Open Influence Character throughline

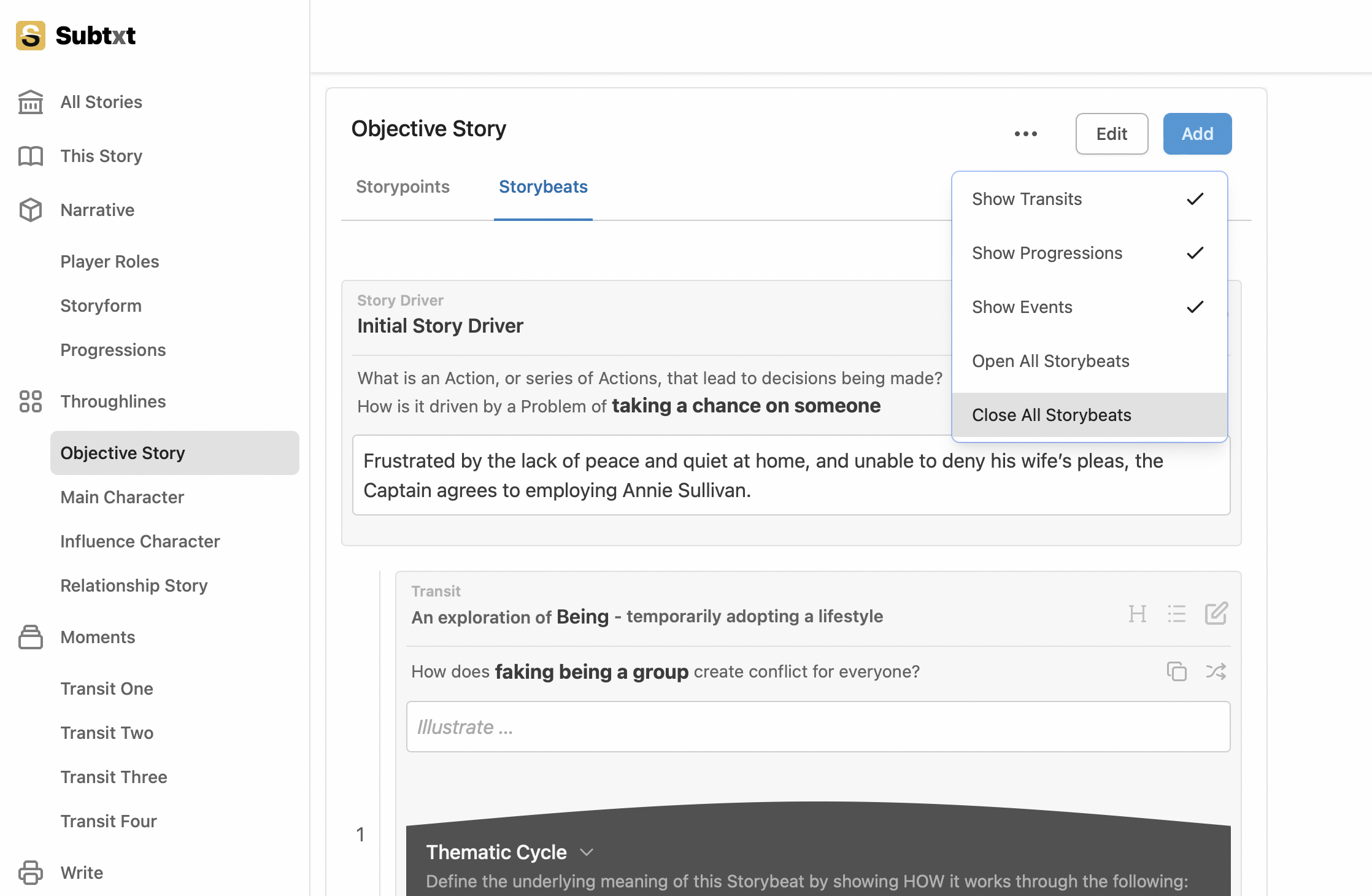140,541
